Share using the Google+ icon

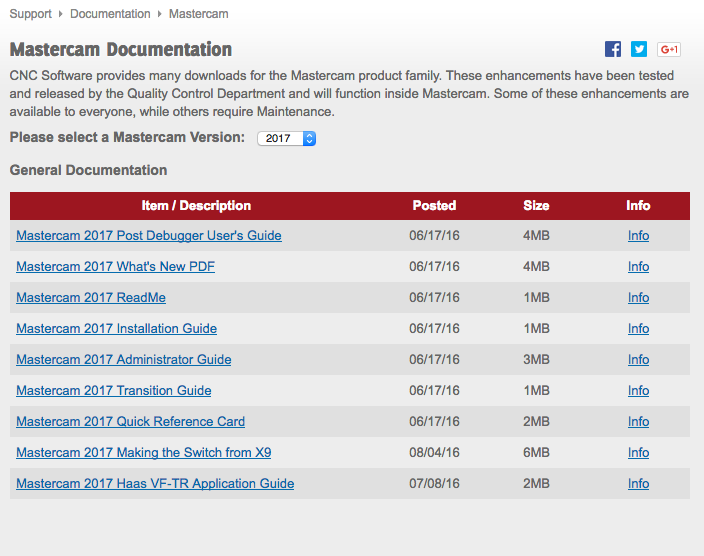(669, 49)
